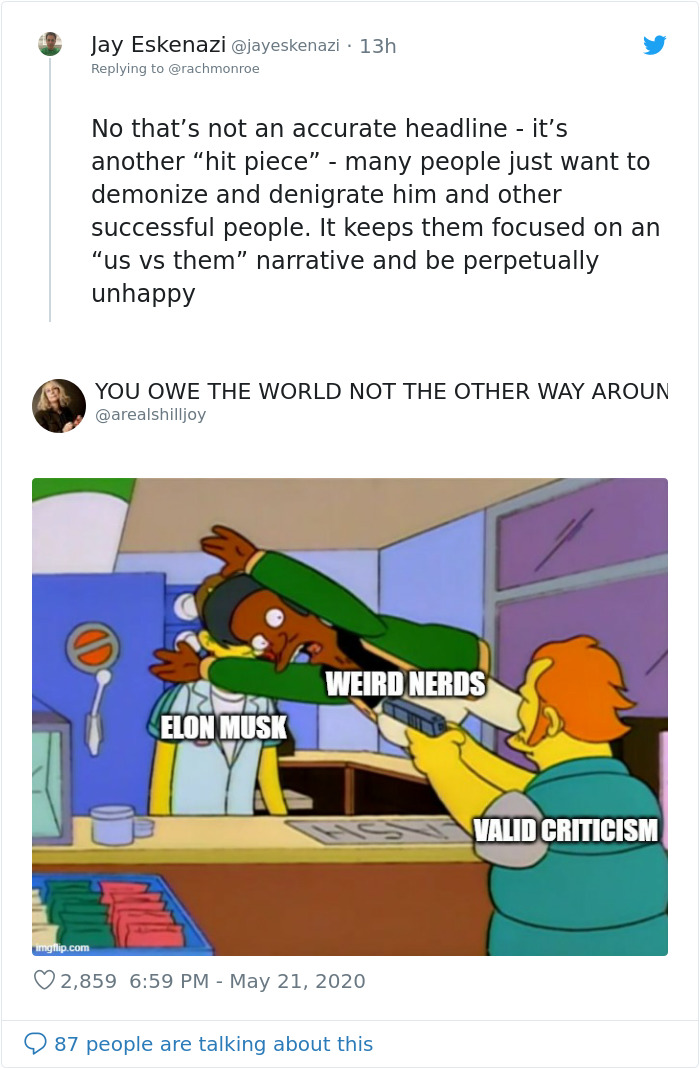Visit the @arealshilljoy handle
Image resolution: width=700 pixels, height=1069 pixels.
[150, 415]
